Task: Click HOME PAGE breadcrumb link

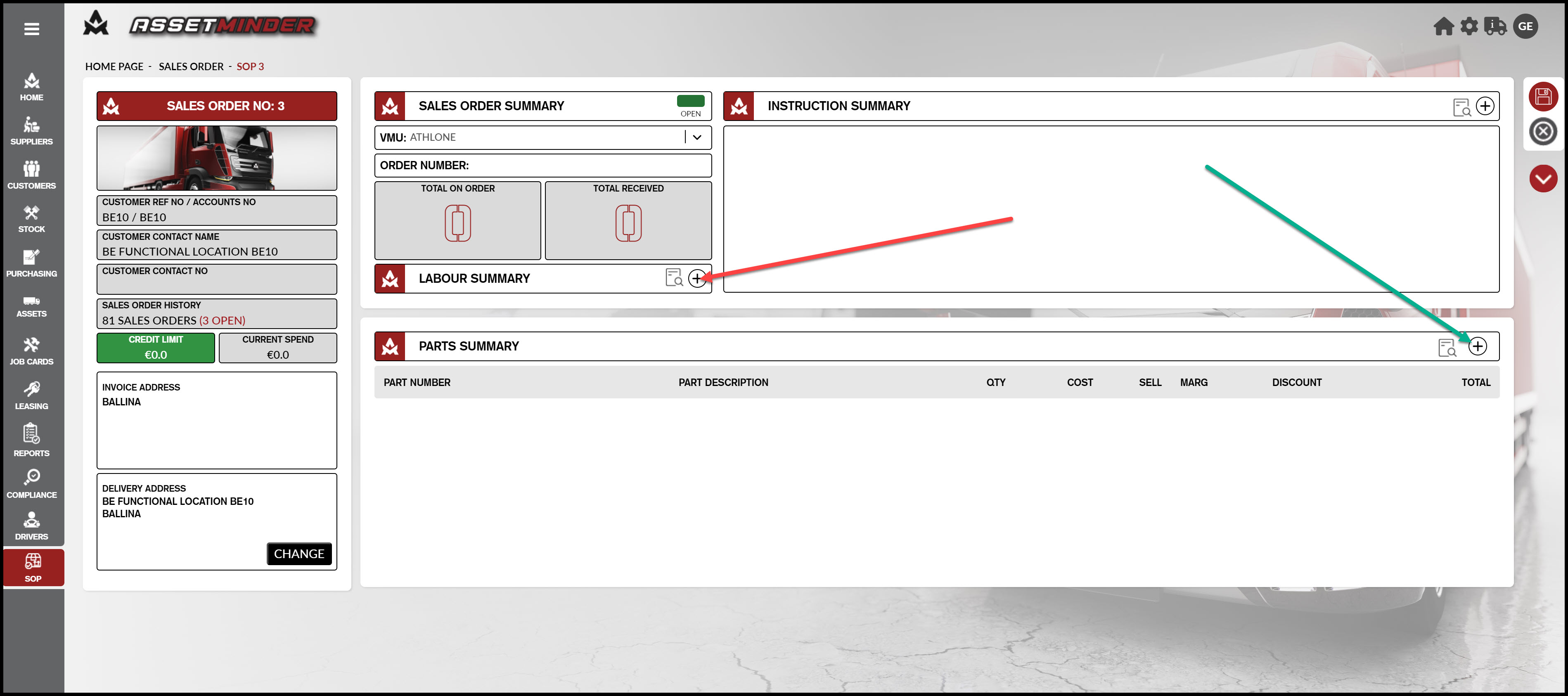Action: click(114, 66)
